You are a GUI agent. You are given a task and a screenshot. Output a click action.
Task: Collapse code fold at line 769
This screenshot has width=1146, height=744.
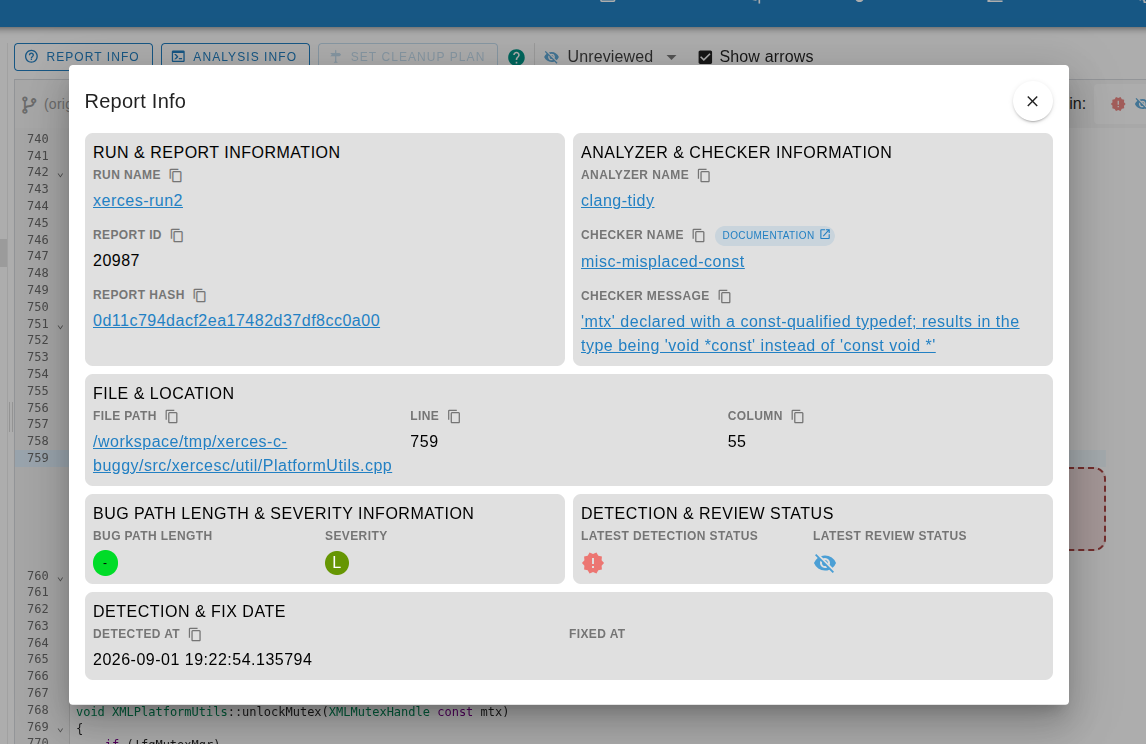[x=60, y=729]
